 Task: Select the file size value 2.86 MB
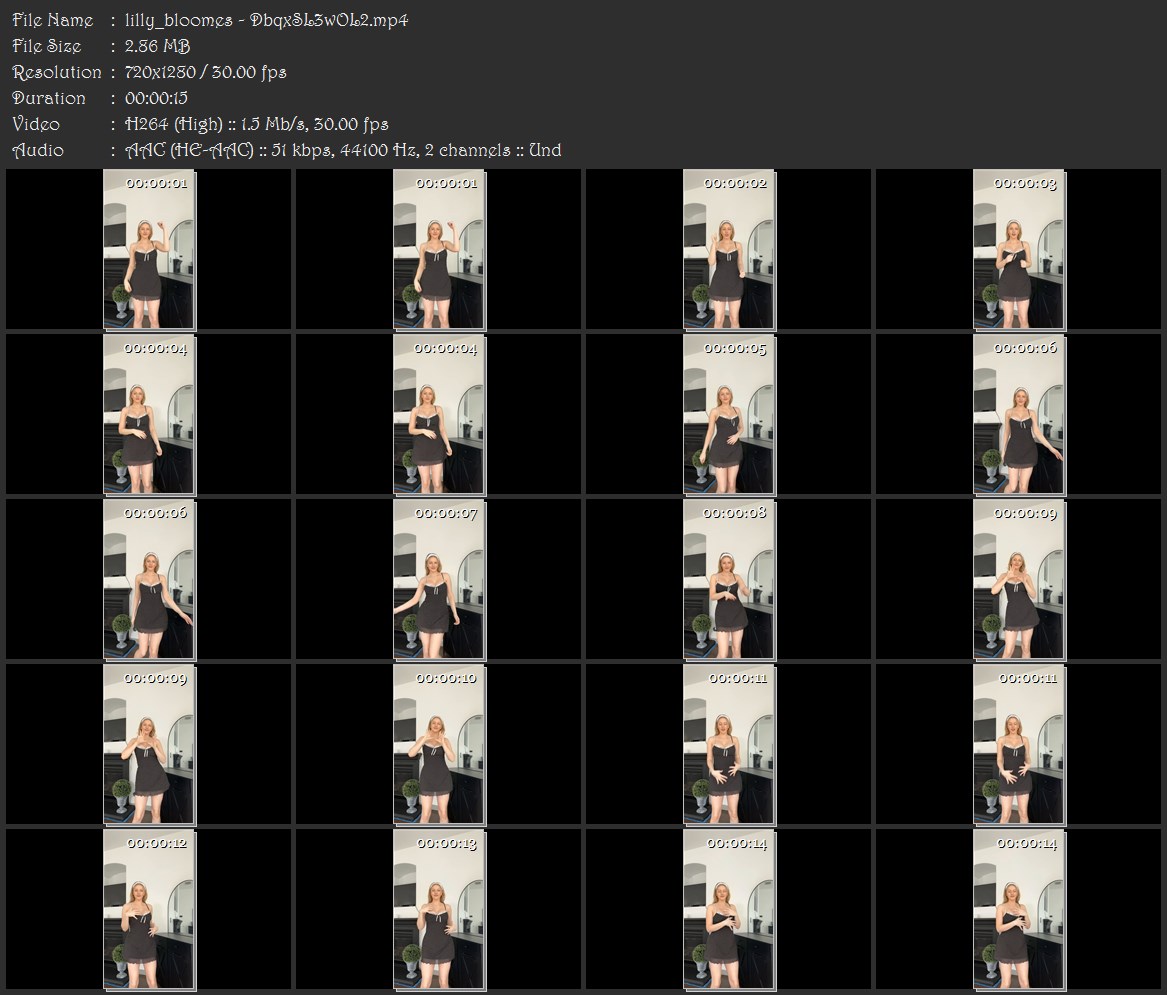click(x=157, y=46)
